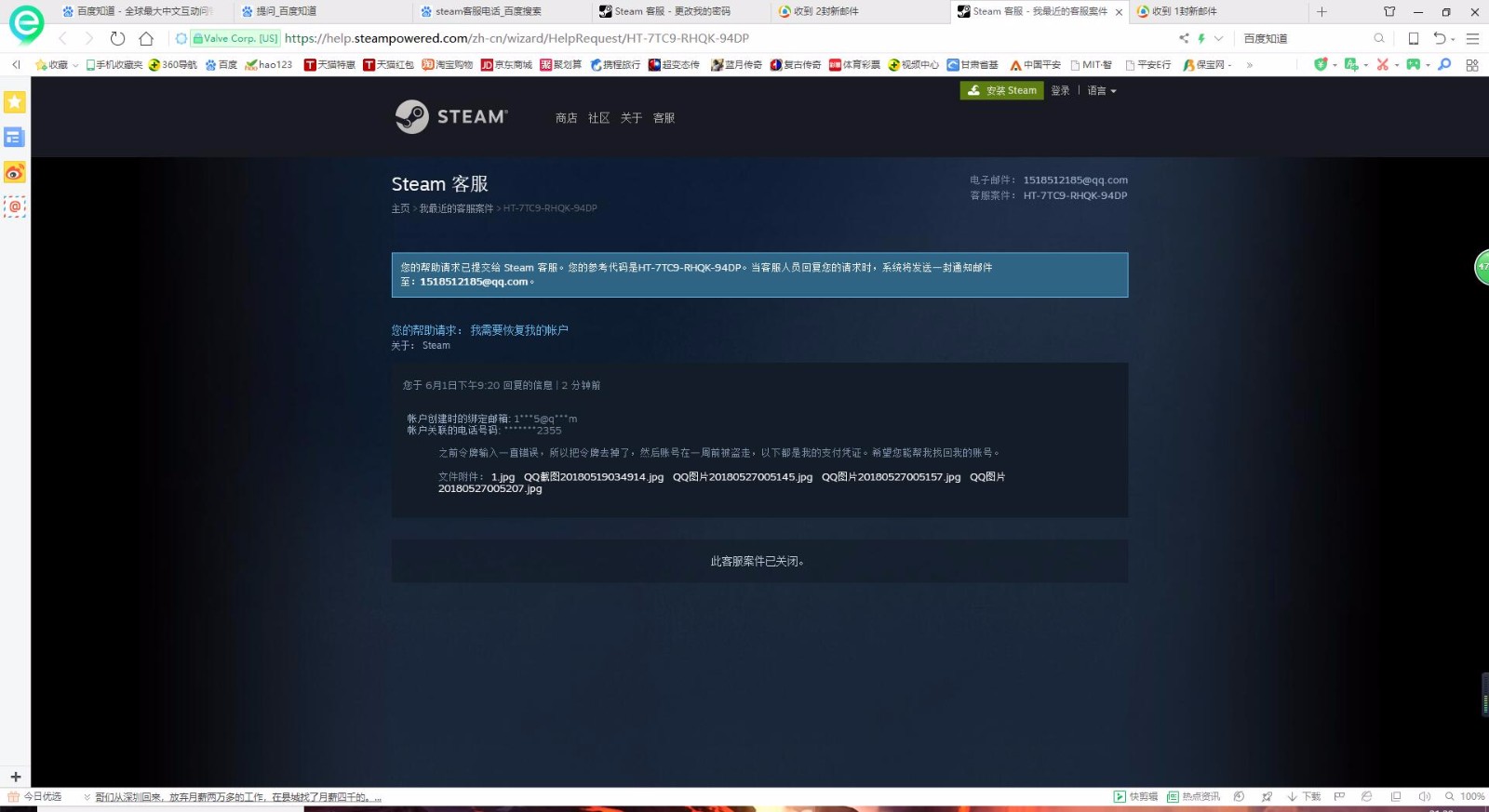
Task: Click the 今日优选 status bar item
Action: point(34,796)
